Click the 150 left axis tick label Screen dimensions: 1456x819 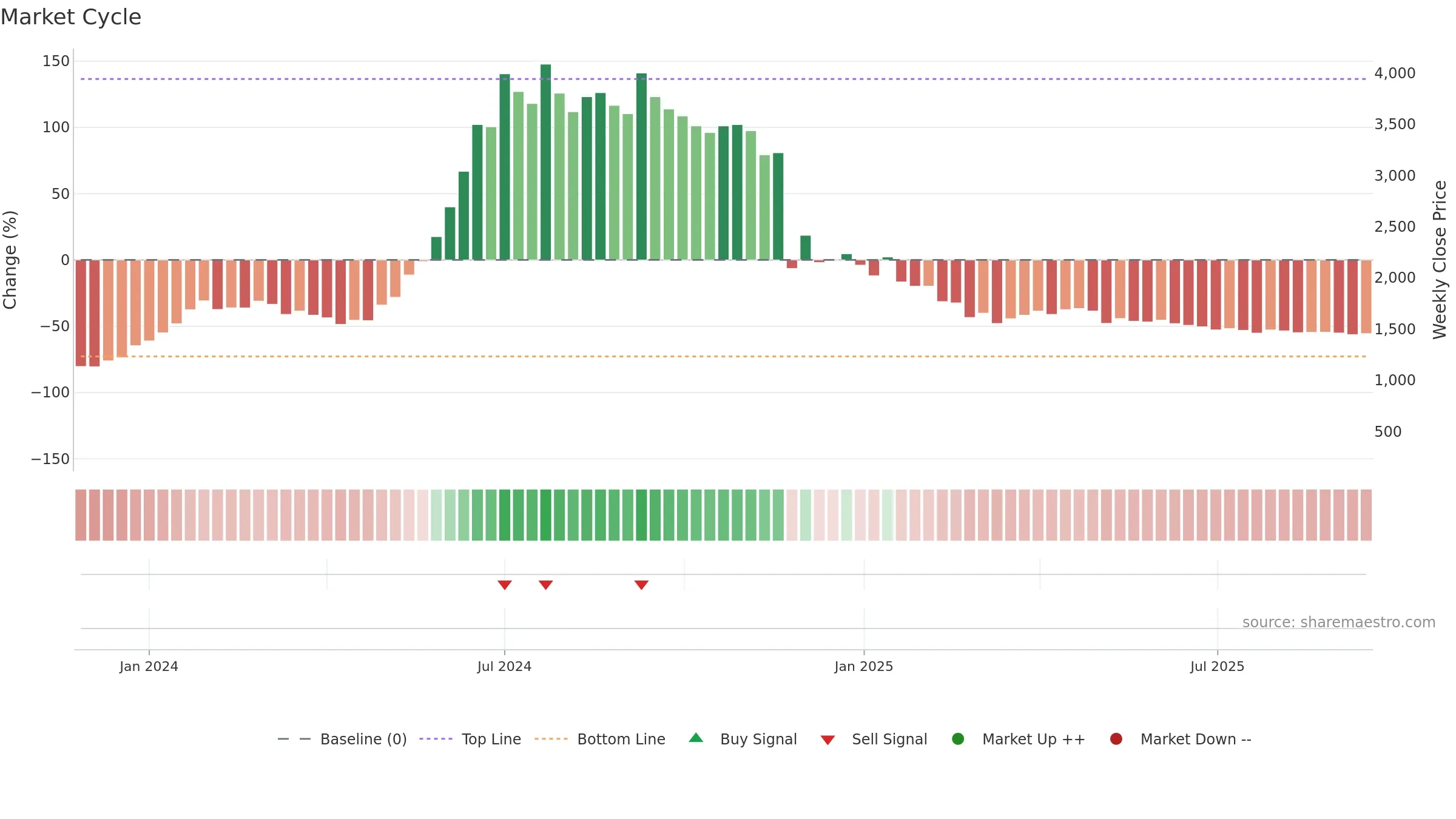(x=56, y=61)
